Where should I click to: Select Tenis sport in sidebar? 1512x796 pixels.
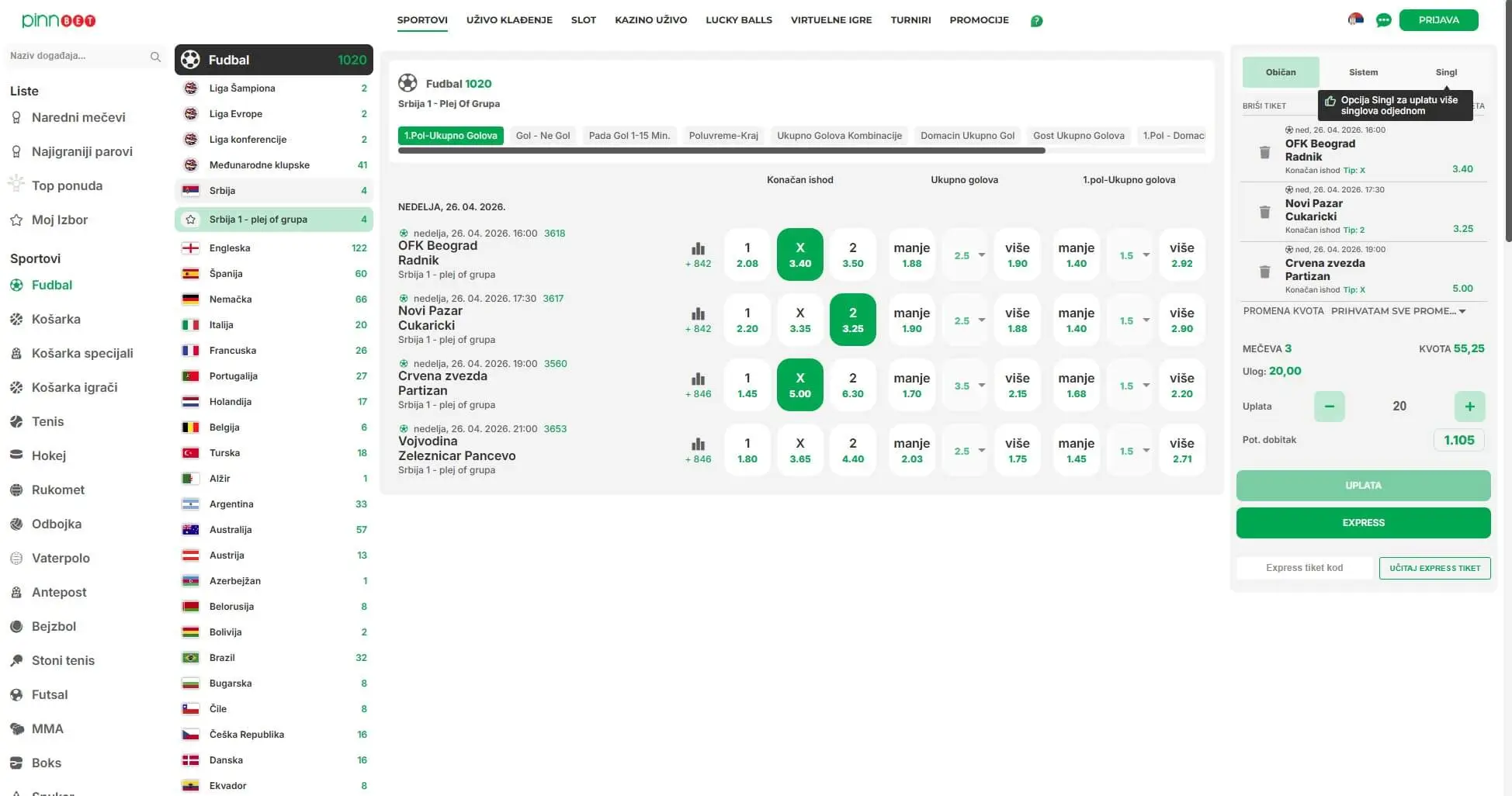pyautogui.click(x=47, y=421)
